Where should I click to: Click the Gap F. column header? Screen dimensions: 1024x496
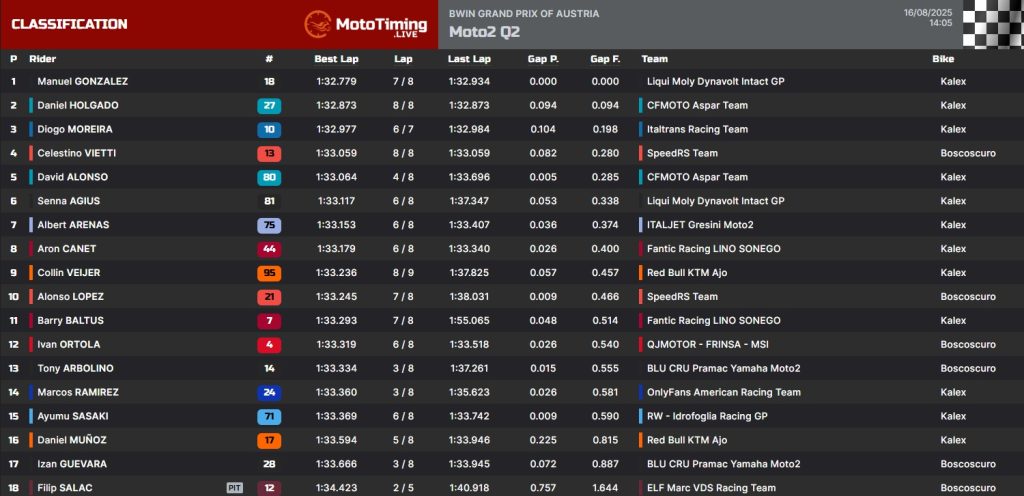click(605, 59)
